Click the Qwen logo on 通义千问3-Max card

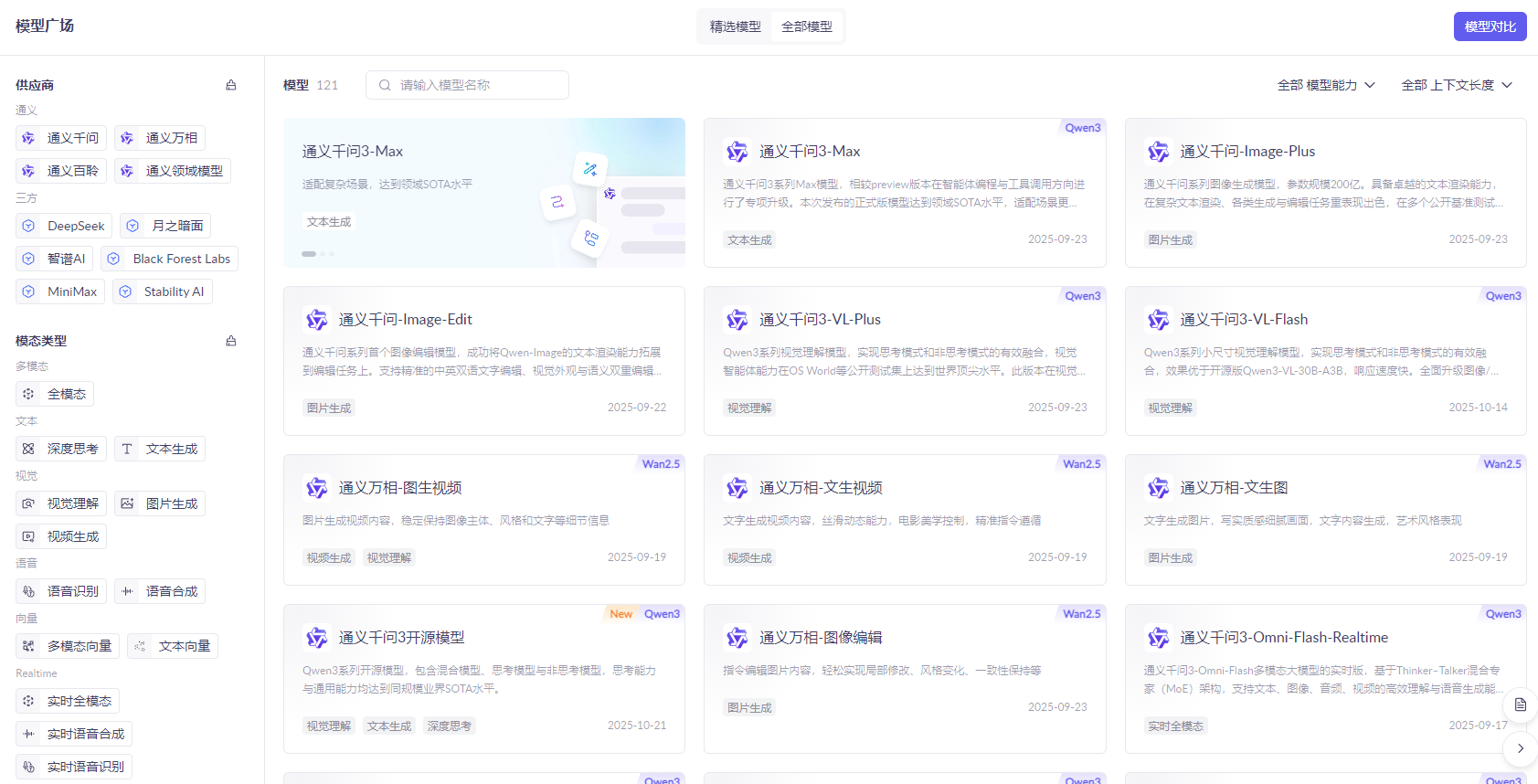tap(737, 152)
